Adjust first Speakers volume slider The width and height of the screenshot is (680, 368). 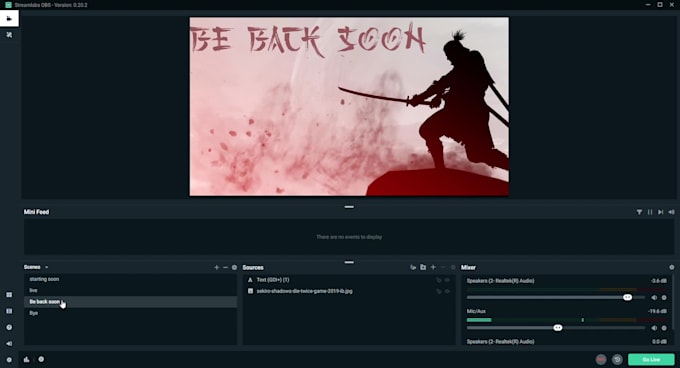click(x=556, y=297)
